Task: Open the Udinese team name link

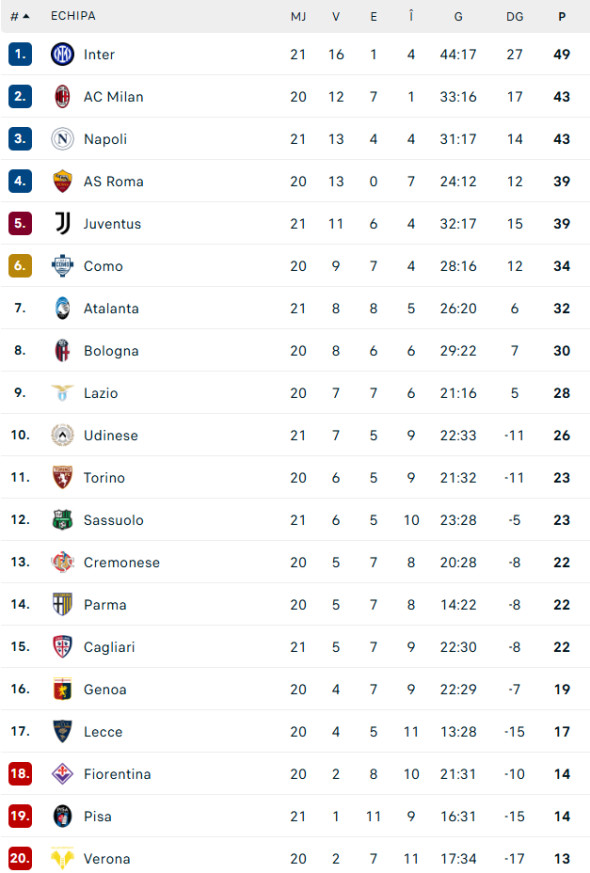Action: [x=111, y=435]
